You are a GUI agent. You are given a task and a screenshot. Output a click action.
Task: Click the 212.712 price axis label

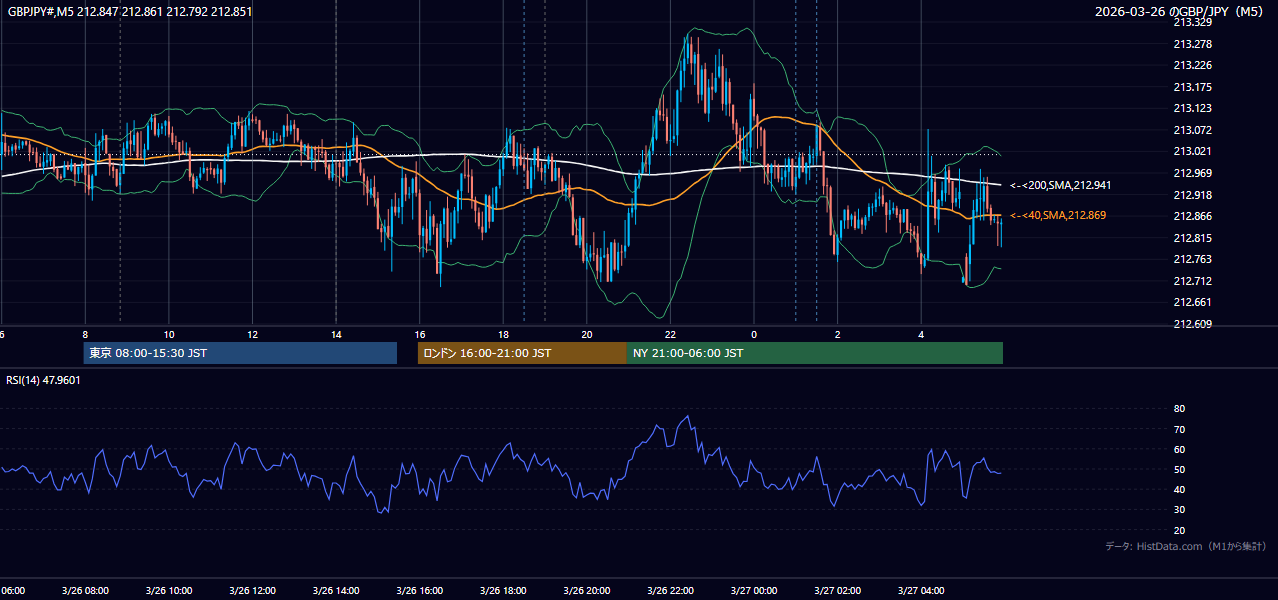[1192, 281]
